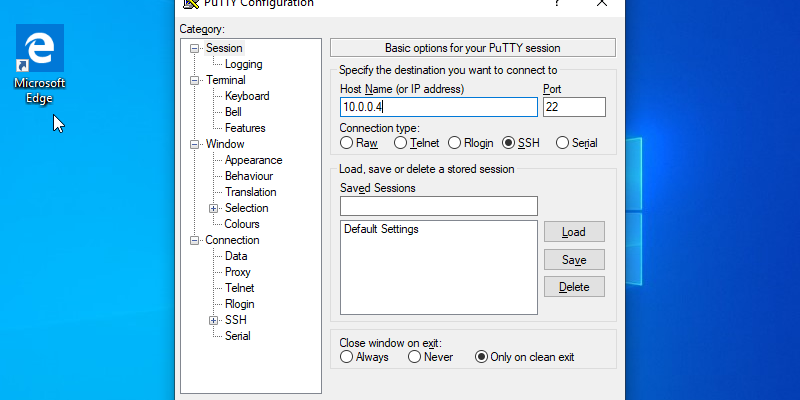Viewport: 800px width, 400px height.
Task: Open the Selection settings category
Action: [246, 208]
